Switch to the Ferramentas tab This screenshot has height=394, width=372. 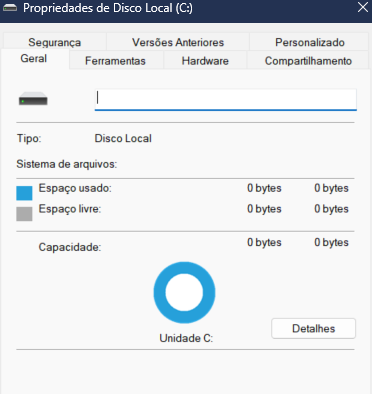pos(115,61)
